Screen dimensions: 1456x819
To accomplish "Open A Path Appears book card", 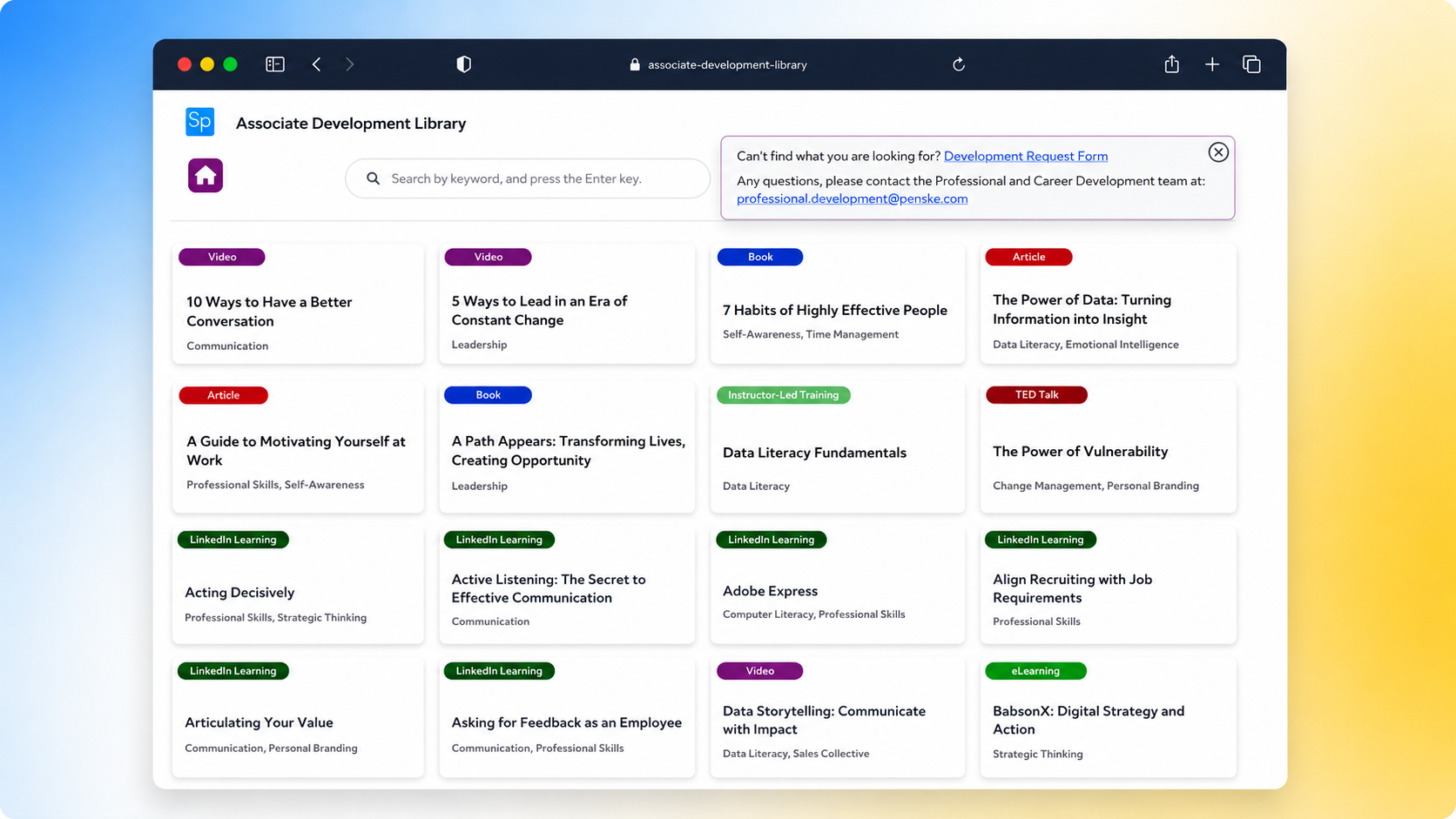I will click(567, 446).
